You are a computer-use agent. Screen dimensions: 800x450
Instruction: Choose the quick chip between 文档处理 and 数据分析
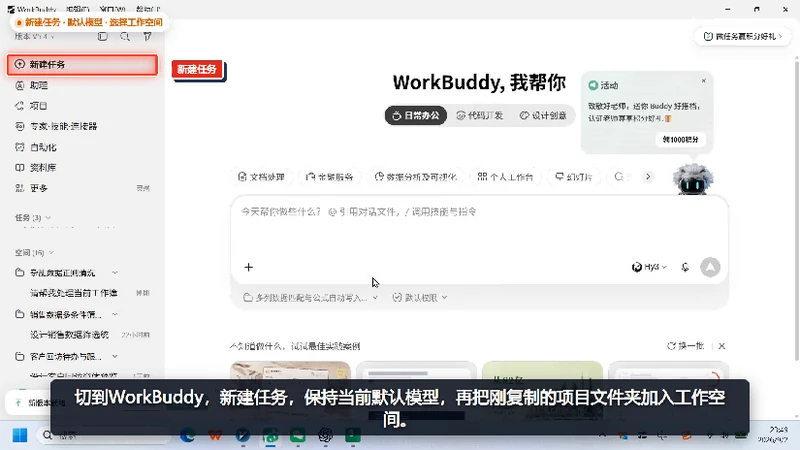click(x=329, y=177)
